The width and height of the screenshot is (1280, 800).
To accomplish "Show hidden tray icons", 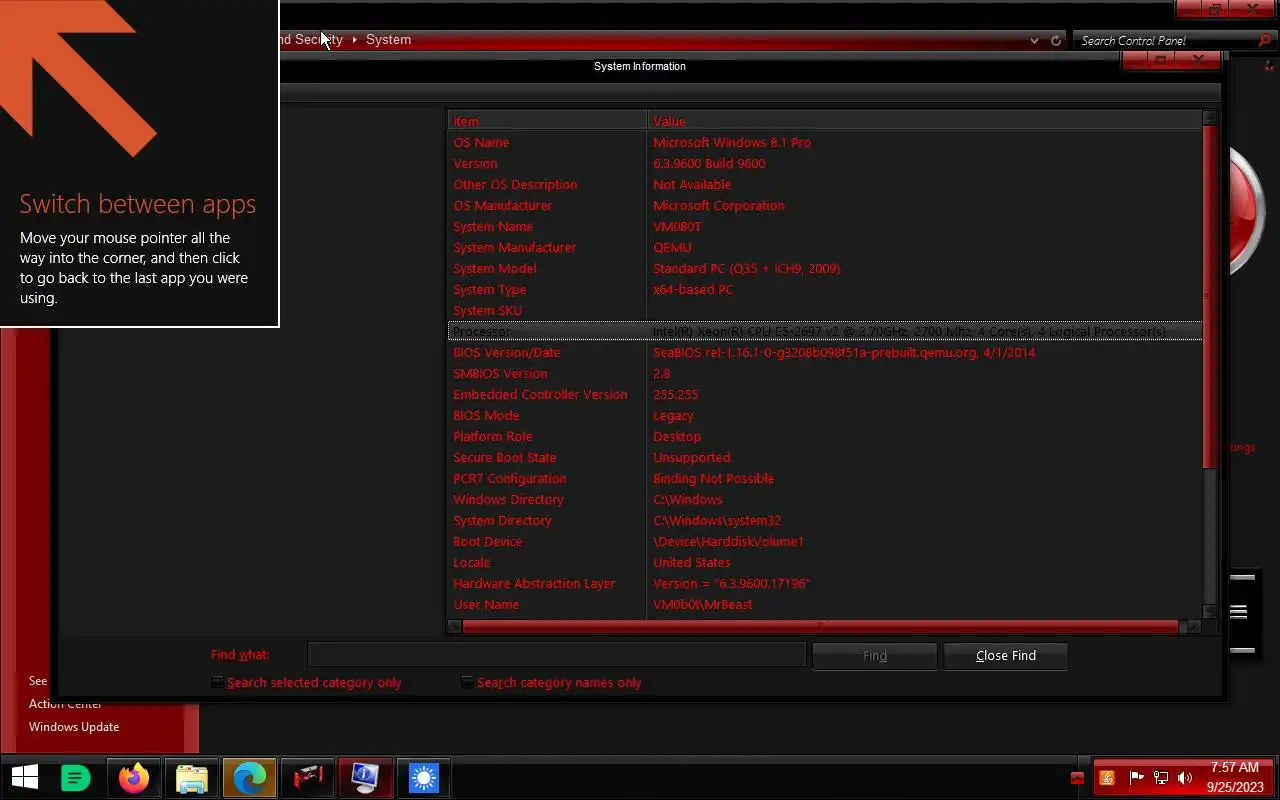I will click(1077, 778).
